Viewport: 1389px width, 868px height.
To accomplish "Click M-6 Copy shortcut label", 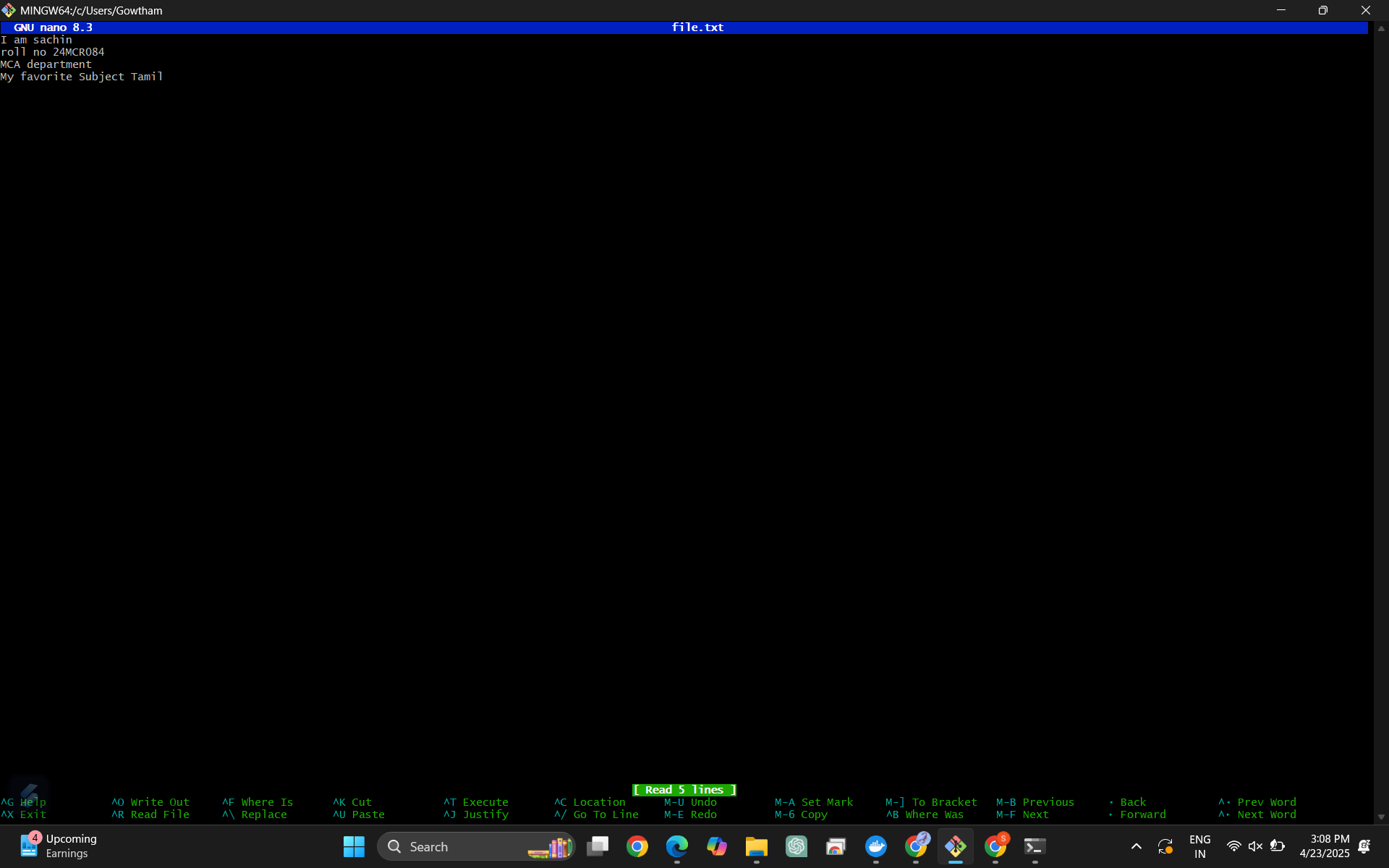I will click(801, 814).
